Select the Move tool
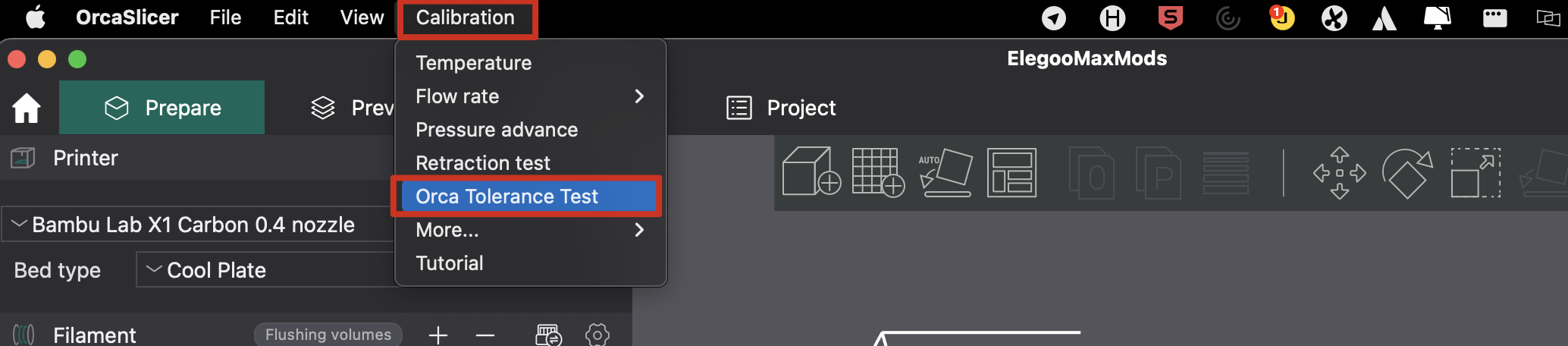This screenshot has width=1568, height=346. [x=1339, y=173]
